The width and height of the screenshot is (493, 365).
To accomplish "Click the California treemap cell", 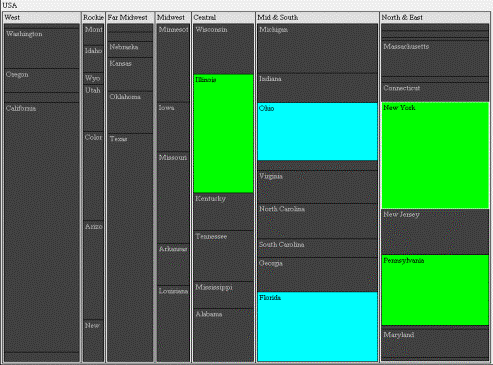I will point(42,227).
